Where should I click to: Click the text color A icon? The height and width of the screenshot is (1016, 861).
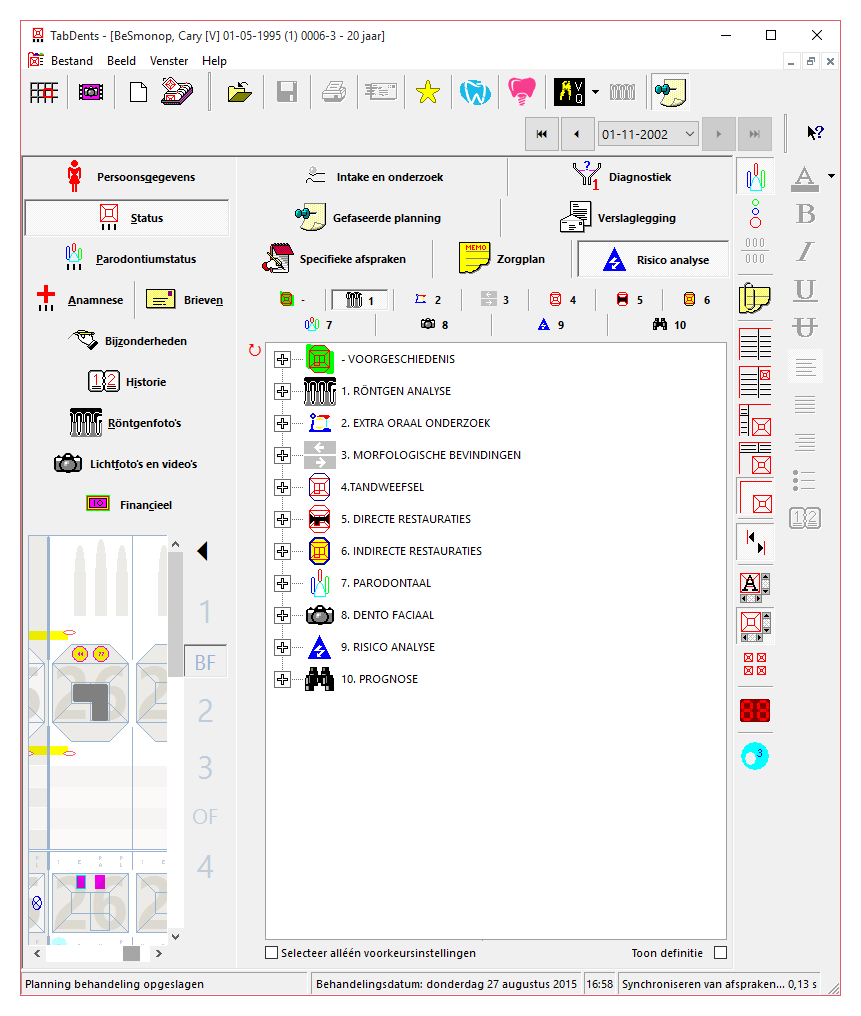[x=805, y=178]
